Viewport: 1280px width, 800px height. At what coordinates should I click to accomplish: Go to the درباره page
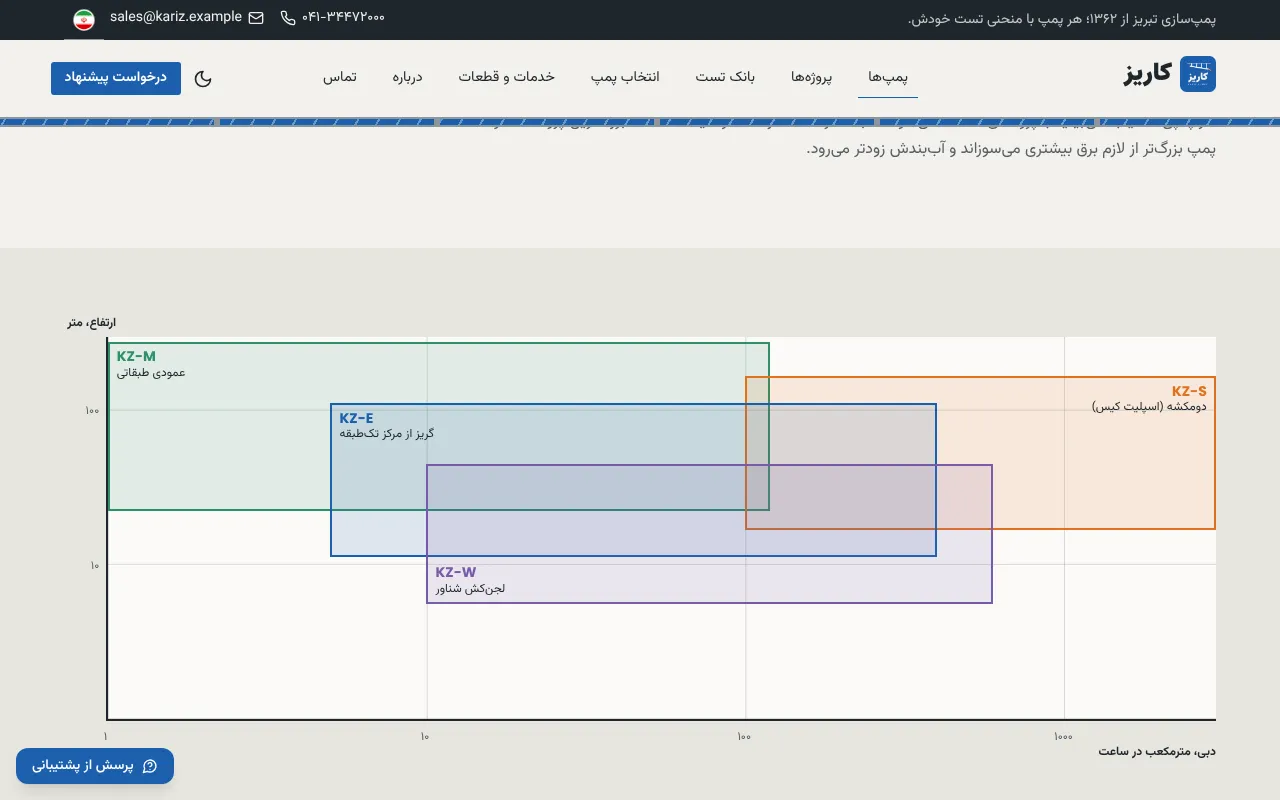click(407, 77)
